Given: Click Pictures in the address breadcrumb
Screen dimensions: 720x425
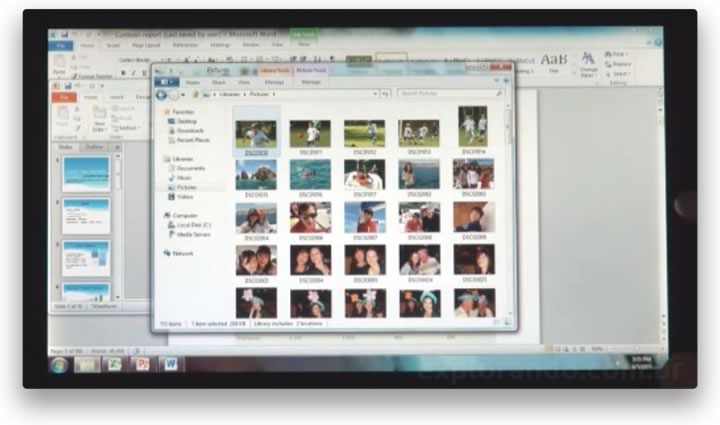Looking at the screenshot, I should [x=259, y=94].
